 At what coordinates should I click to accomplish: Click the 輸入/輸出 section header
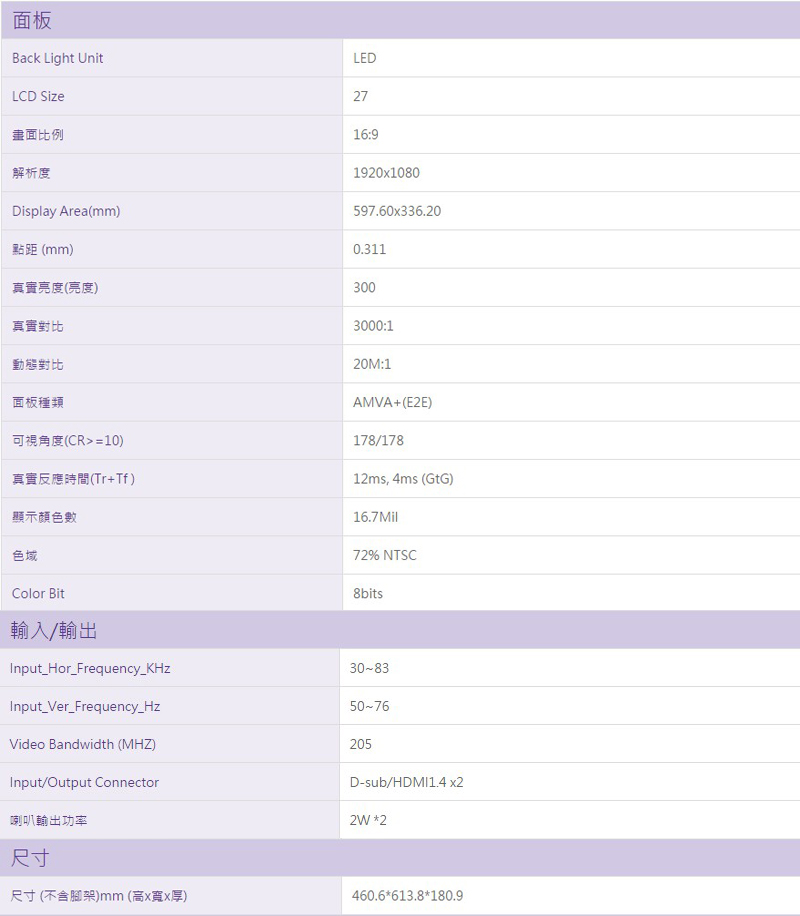coord(54,630)
